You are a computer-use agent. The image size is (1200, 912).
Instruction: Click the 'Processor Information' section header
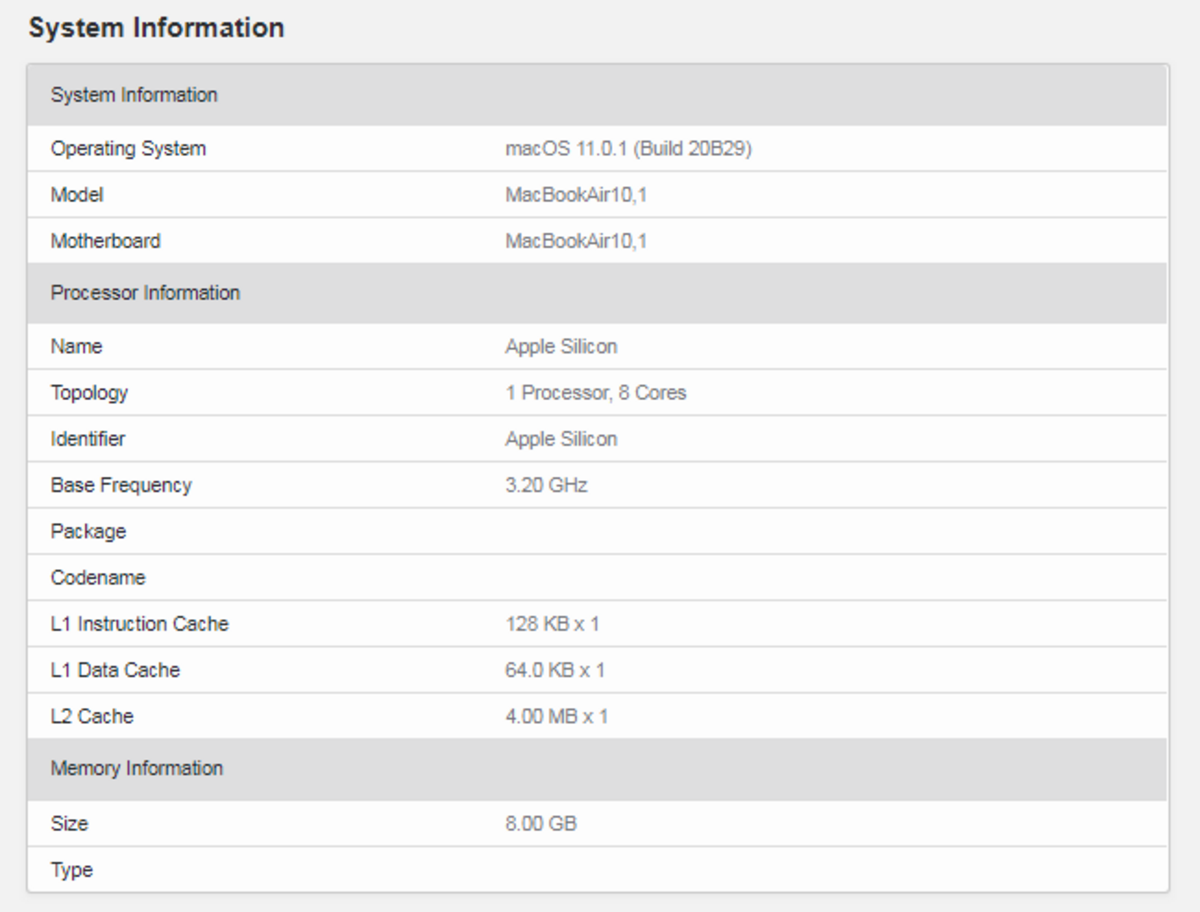[597, 293]
